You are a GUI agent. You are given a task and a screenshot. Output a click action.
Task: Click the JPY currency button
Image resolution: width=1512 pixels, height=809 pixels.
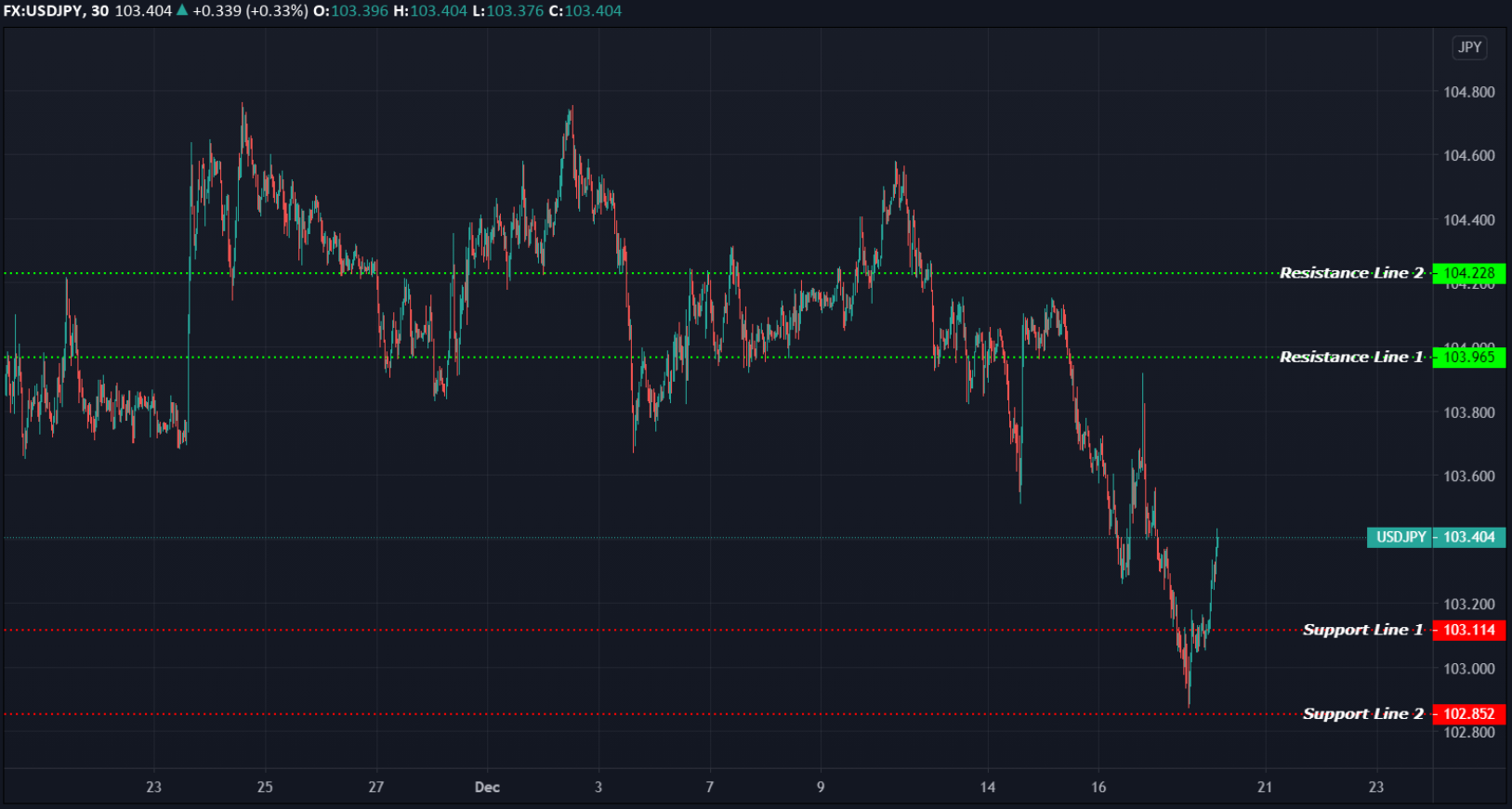[x=1469, y=47]
